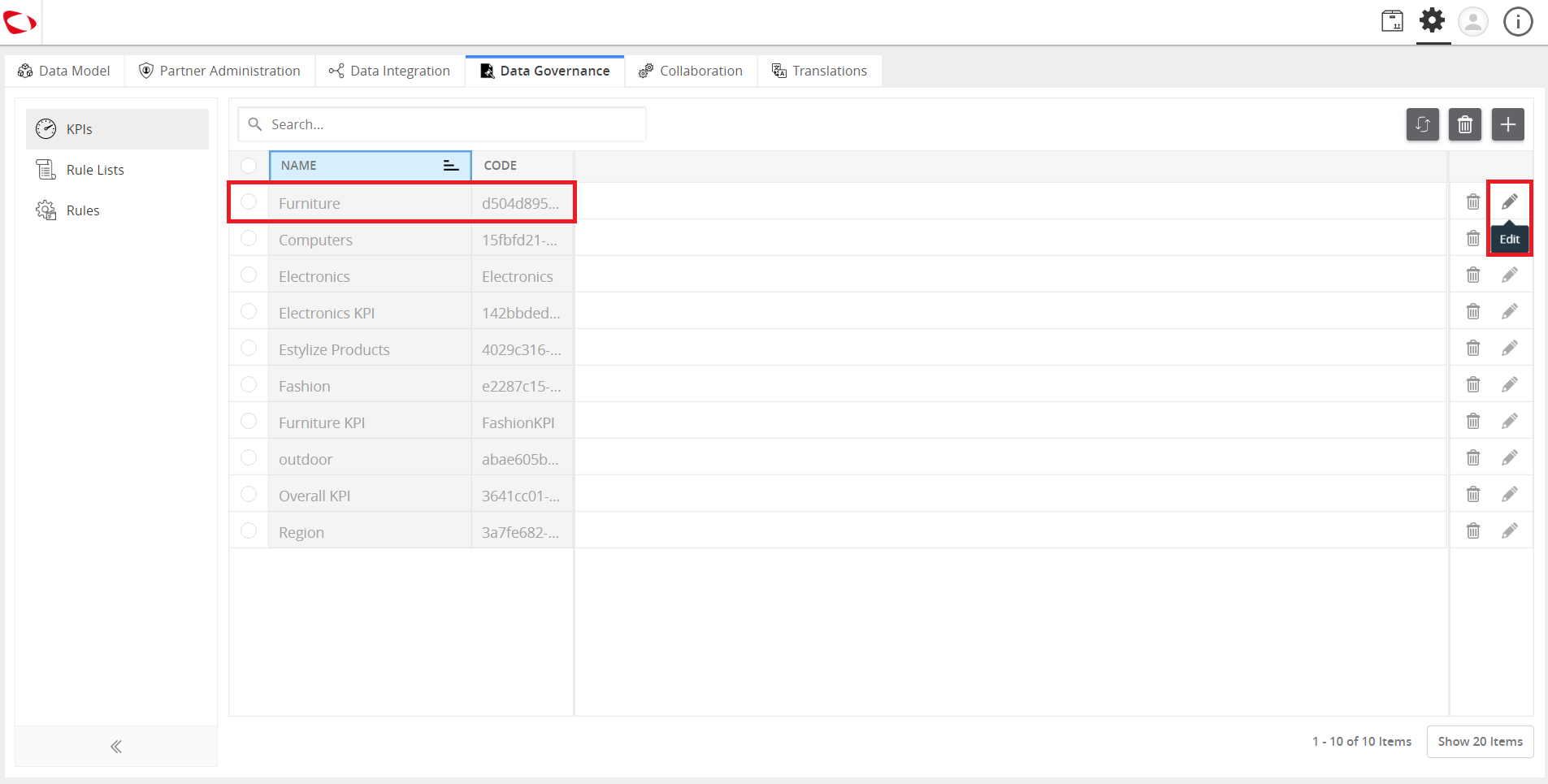Add a new KPI with plus button
The image size is (1548, 784).
[x=1507, y=124]
